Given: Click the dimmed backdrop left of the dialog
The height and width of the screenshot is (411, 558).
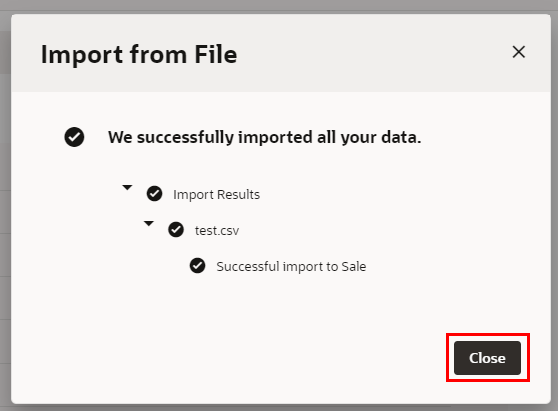Looking at the screenshot, I should pos(5,214).
